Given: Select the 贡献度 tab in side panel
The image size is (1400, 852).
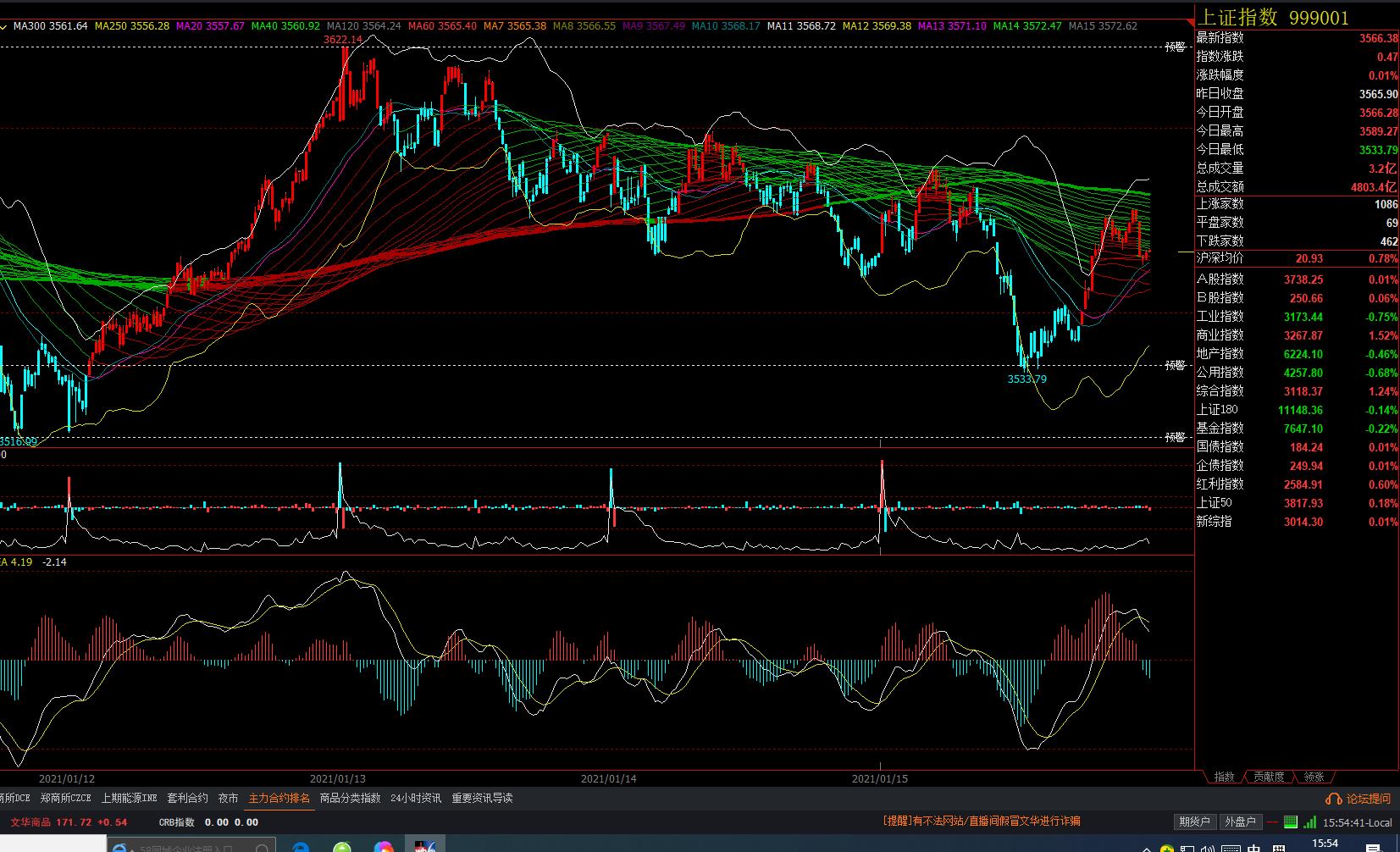Looking at the screenshot, I should (x=1269, y=777).
